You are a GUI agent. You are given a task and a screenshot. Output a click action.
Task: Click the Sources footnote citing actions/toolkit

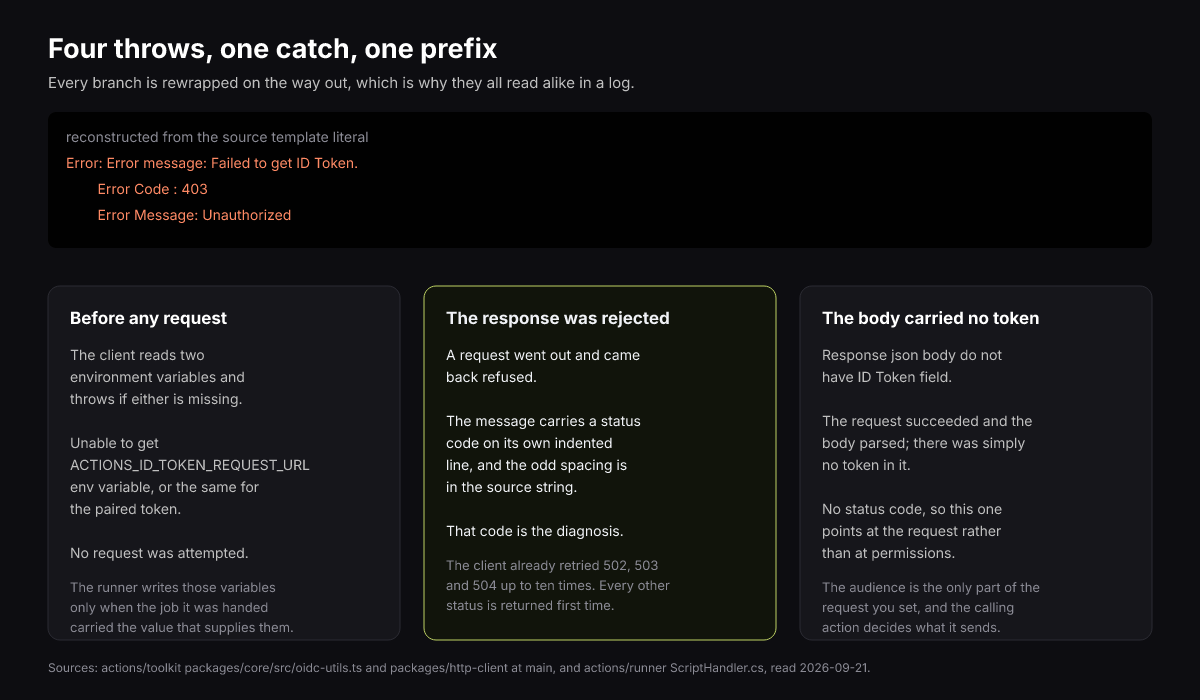coord(459,667)
